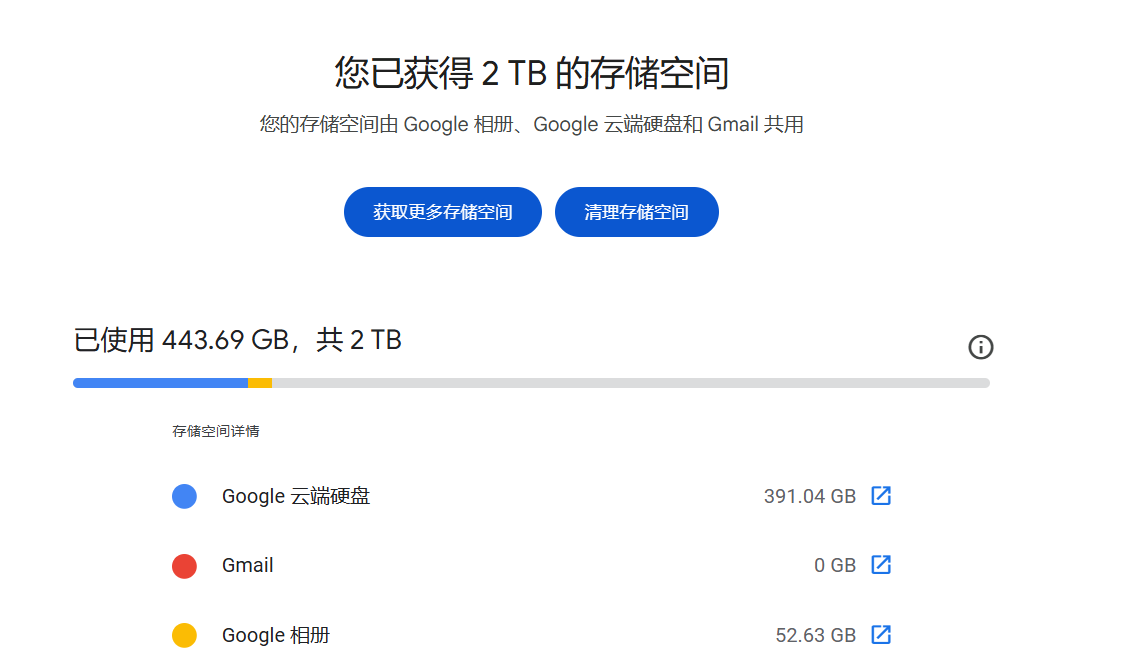Open the storage info circle icon
This screenshot has height=656, width=1146.
980,347
